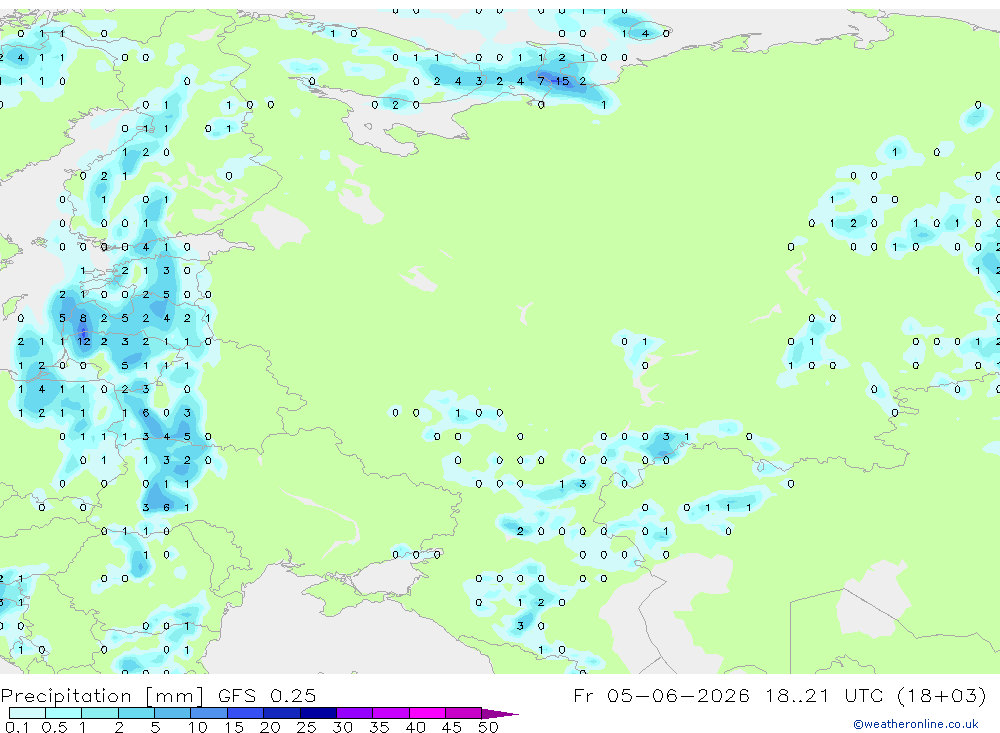Click the "GFS" model label
The width and height of the screenshot is (1000, 733).
[237, 695]
